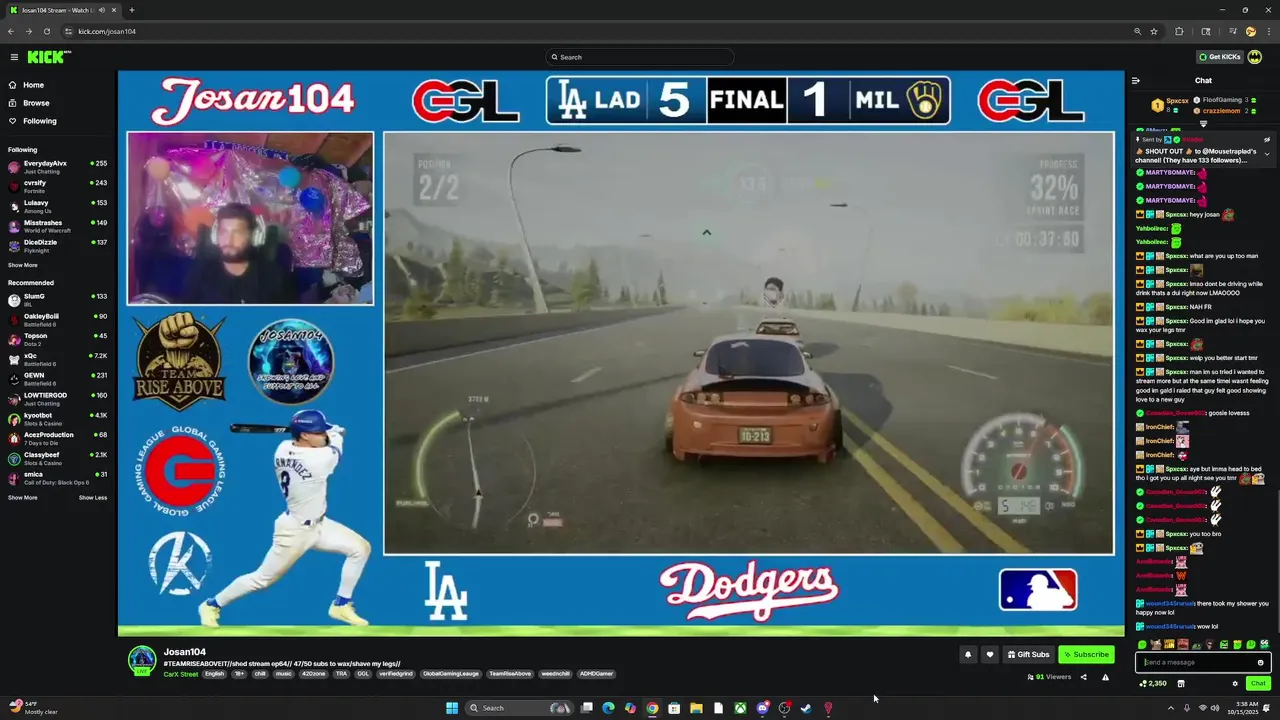Click the Gift Subs button
The width and height of the screenshot is (1280, 720).
[x=1028, y=655]
